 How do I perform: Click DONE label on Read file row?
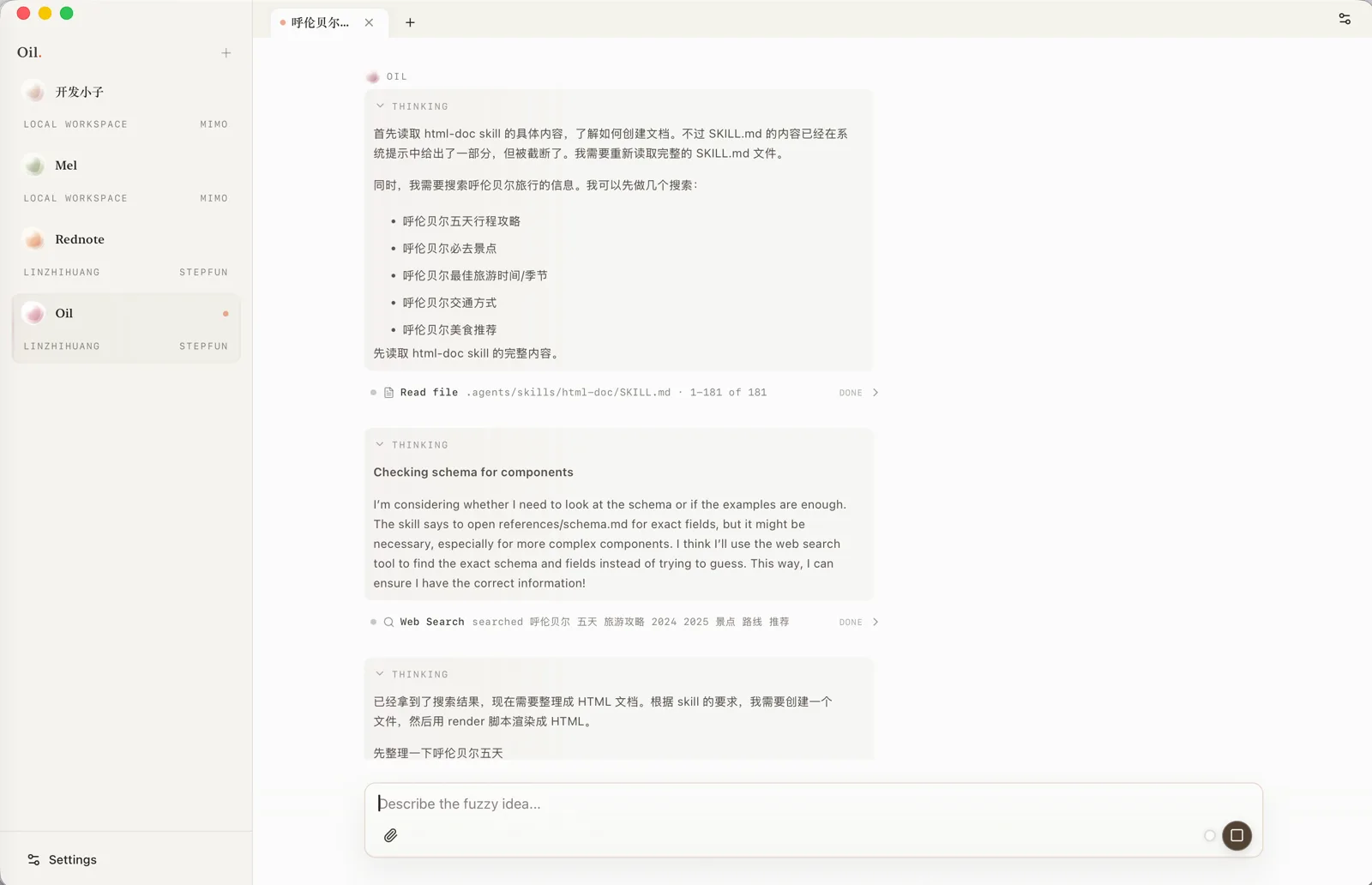(x=851, y=393)
